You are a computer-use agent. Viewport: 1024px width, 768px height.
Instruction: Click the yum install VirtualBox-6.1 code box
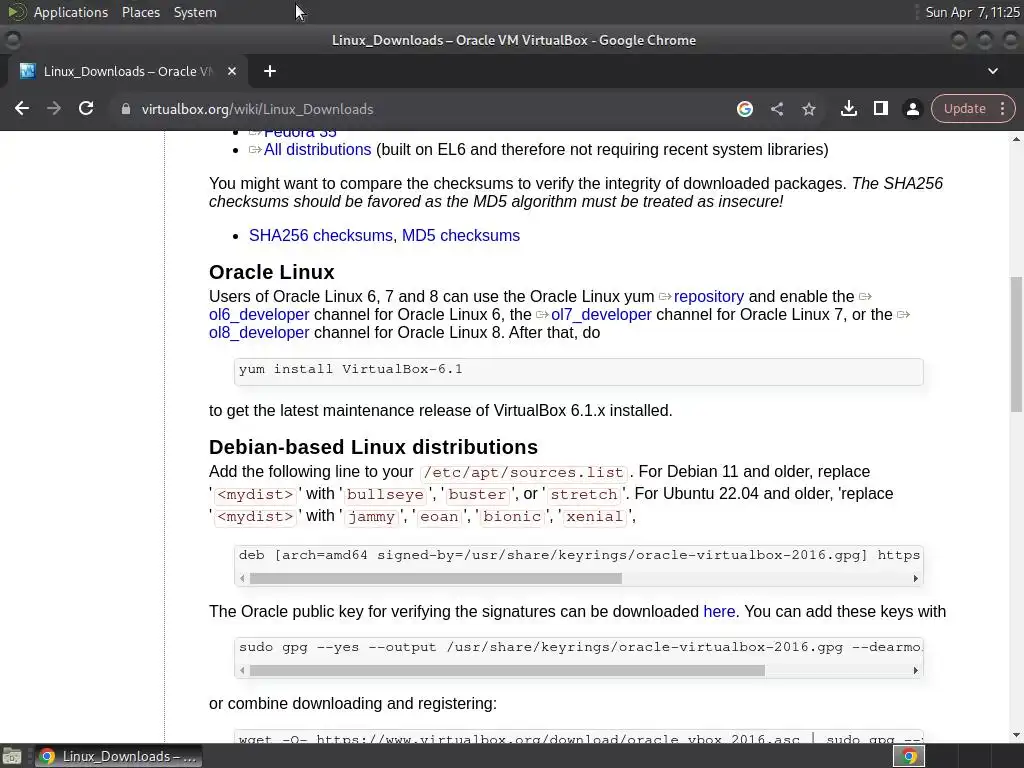coord(579,372)
